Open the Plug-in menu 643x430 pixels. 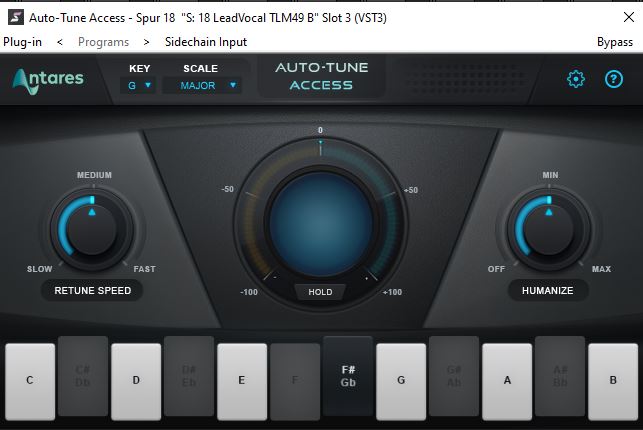23,42
